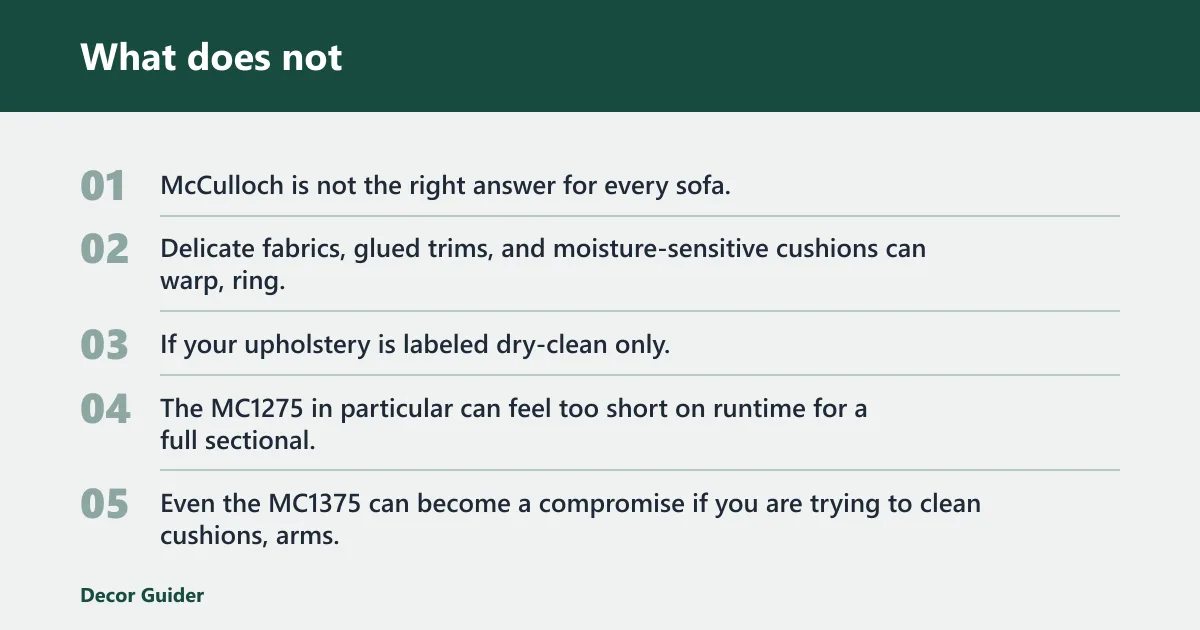Click the divider line below item 01
Screen dimensions: 1200x630
pos(640,216)
